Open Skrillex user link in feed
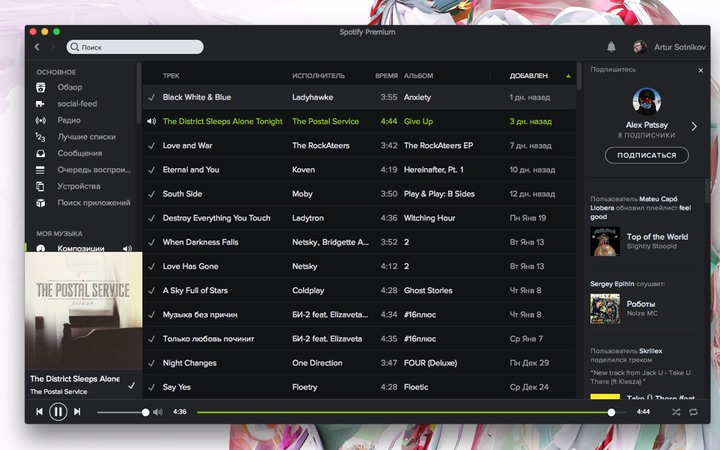Viewport: 720px width, 450px height. point(651,351)
